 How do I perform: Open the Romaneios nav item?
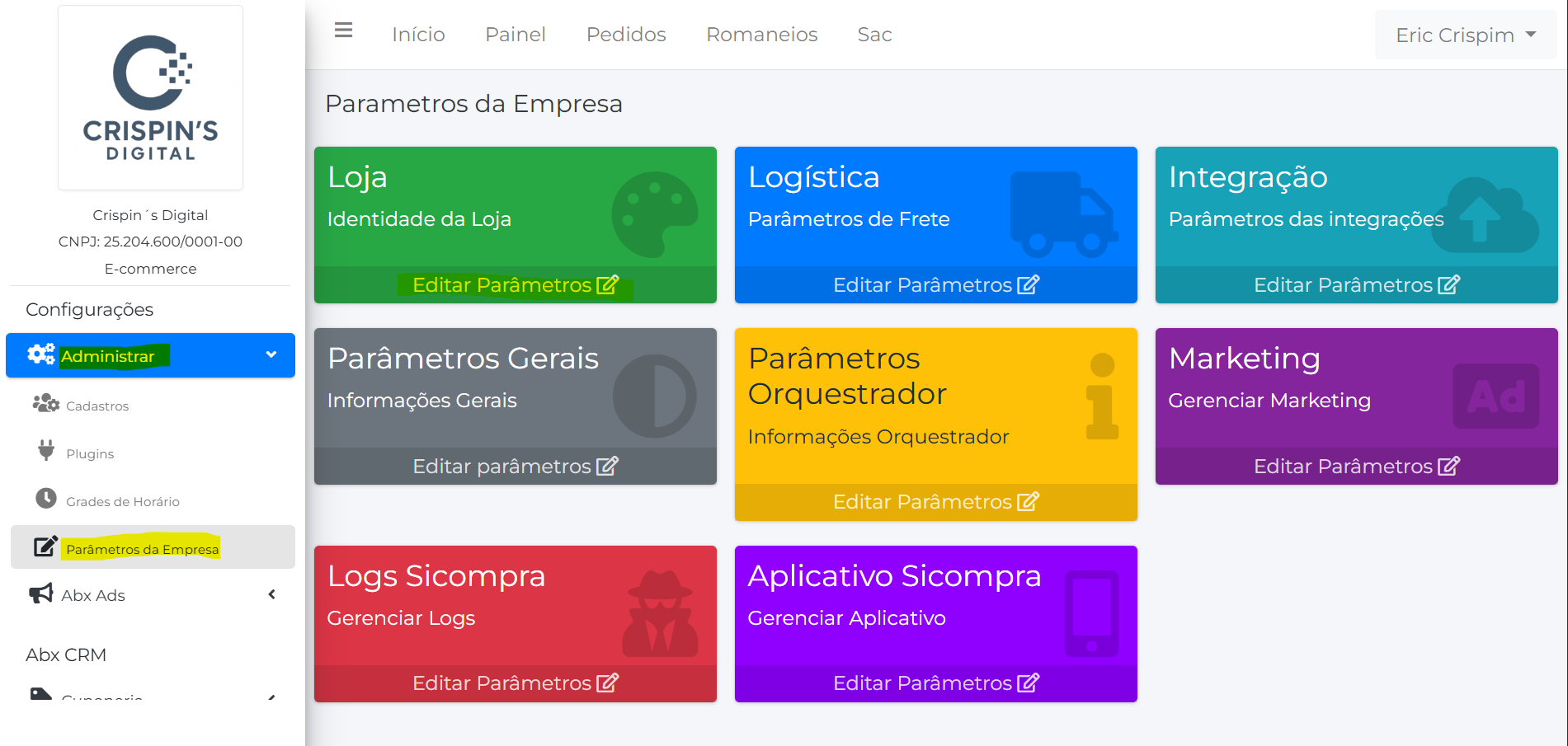(x=761, y=35)
